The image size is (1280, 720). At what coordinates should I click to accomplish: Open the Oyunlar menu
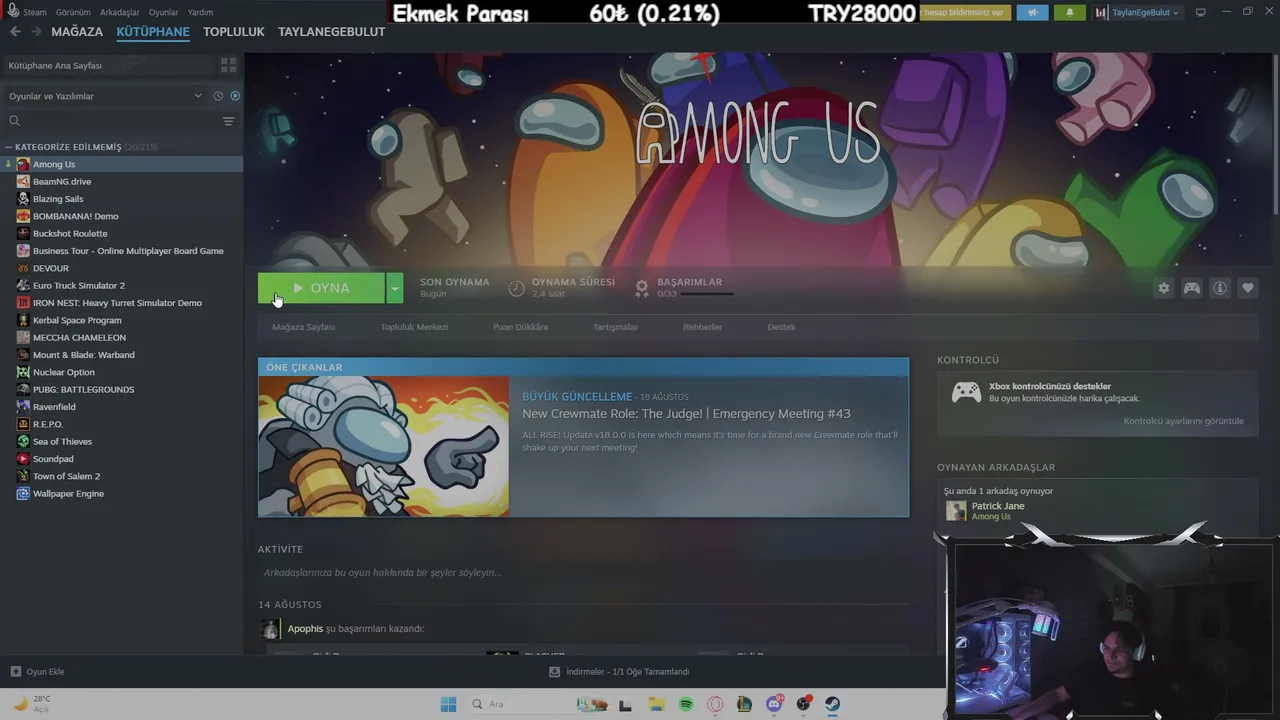(164, 12)
